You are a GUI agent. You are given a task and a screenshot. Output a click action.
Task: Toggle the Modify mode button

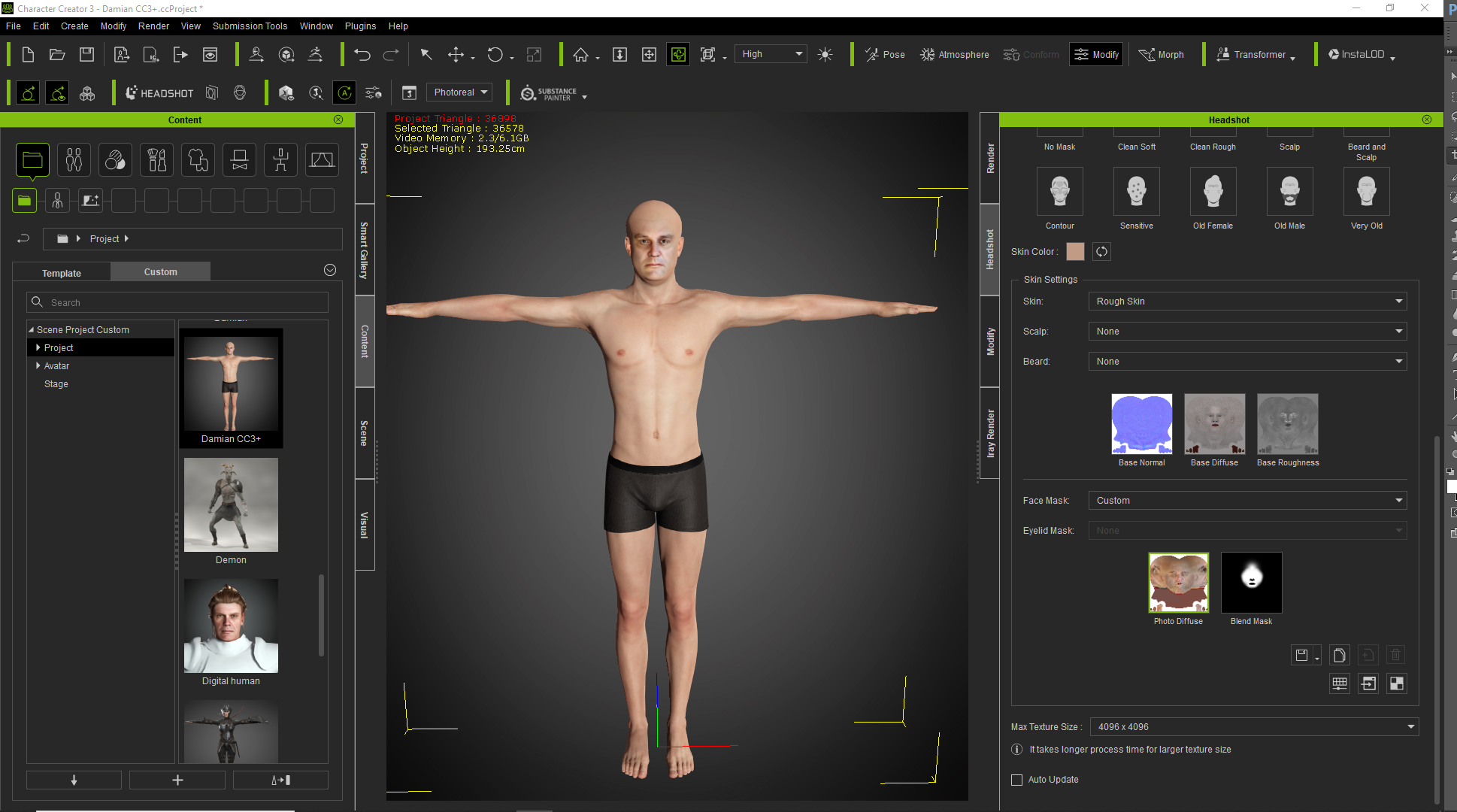point(1096,54)
